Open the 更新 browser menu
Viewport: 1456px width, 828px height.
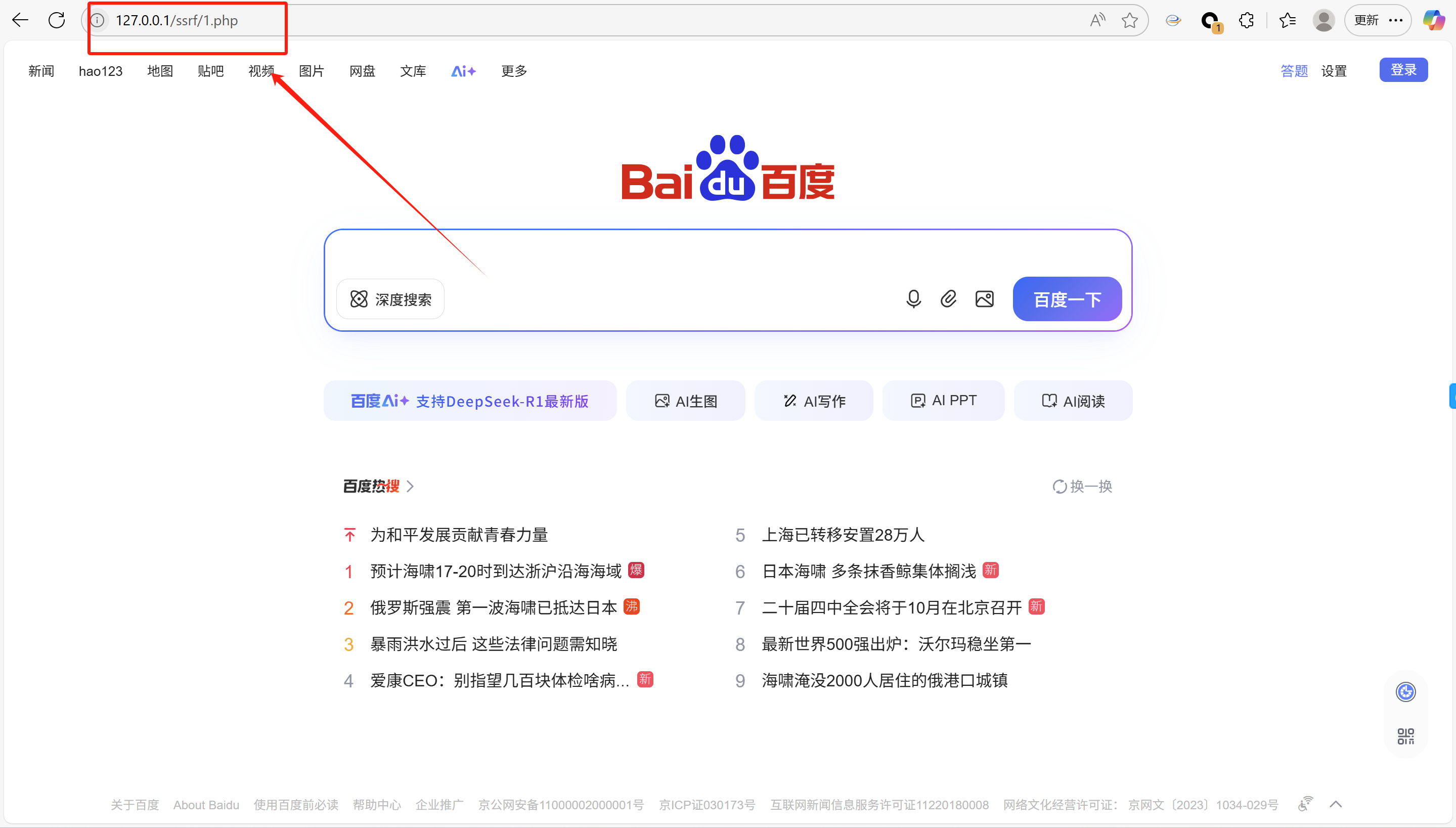click(1378, 20)
